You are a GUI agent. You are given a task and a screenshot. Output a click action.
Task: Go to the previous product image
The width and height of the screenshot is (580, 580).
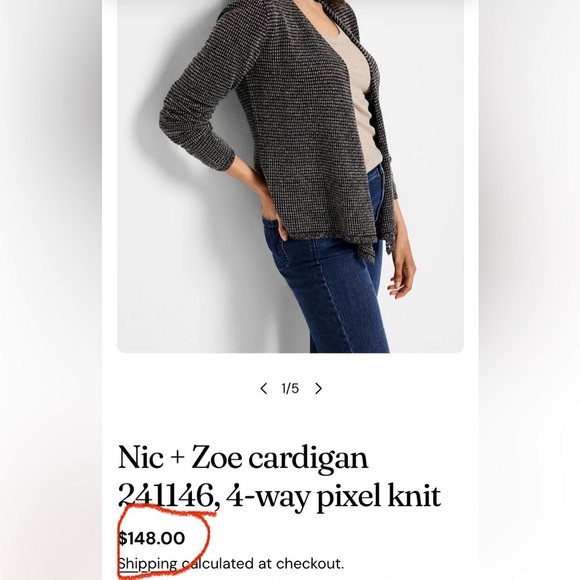[x=263, y=388]
